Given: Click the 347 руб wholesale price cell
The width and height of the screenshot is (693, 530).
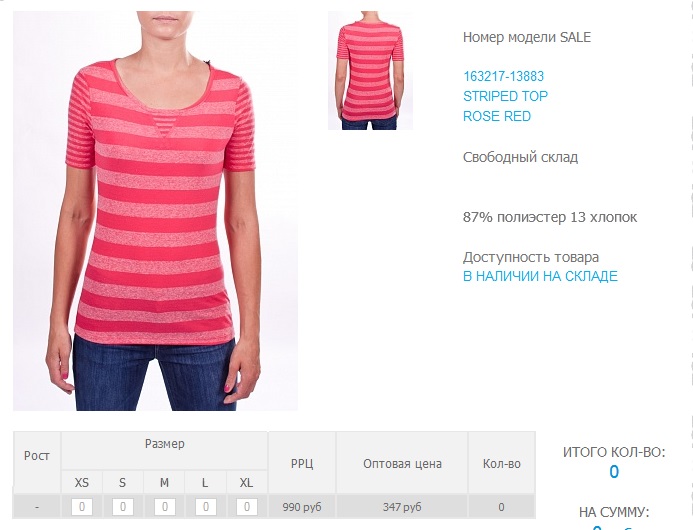Looking at the screenshot, I should point(402,507).
